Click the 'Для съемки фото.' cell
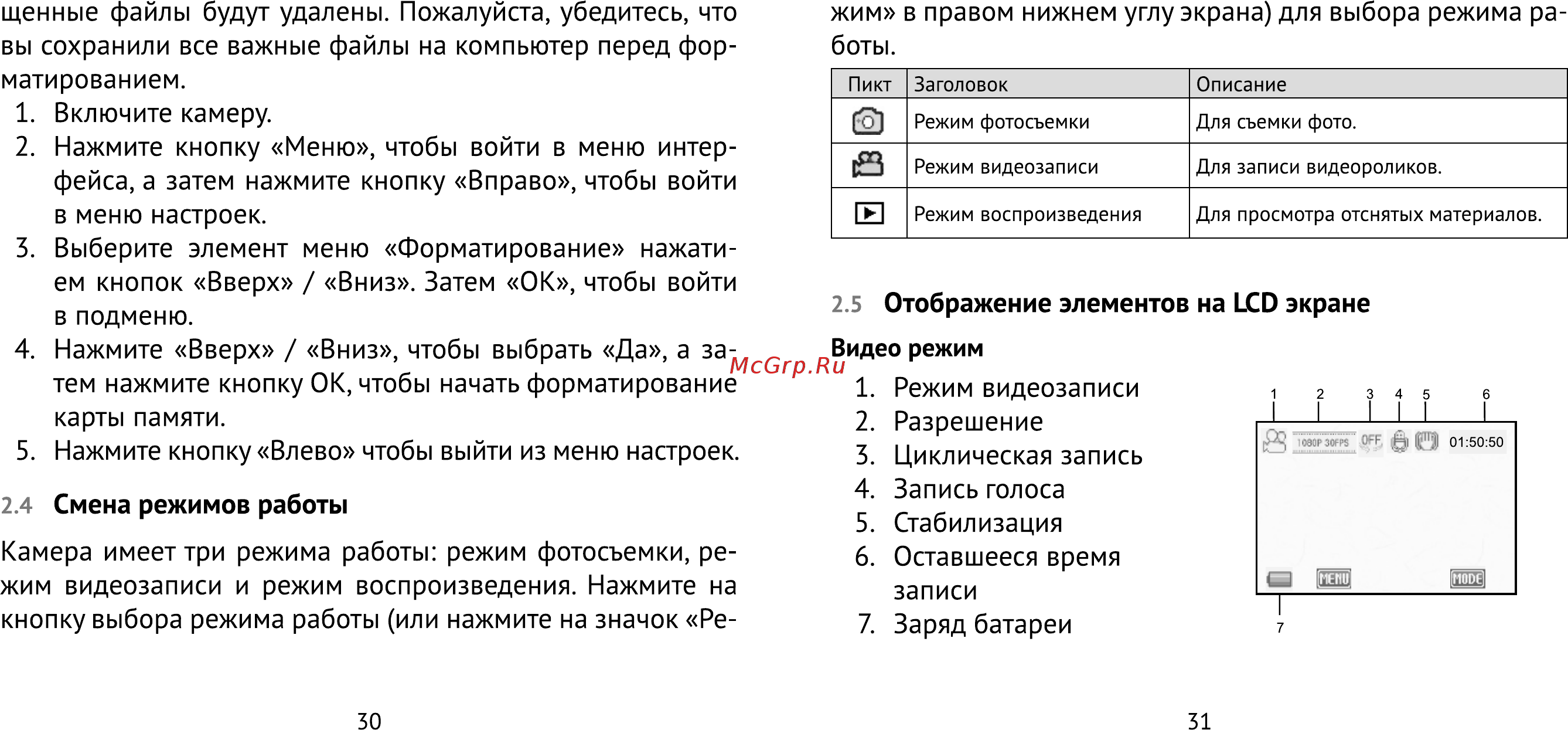This screenshot has height=730, width=1568. coord(1378,121)
